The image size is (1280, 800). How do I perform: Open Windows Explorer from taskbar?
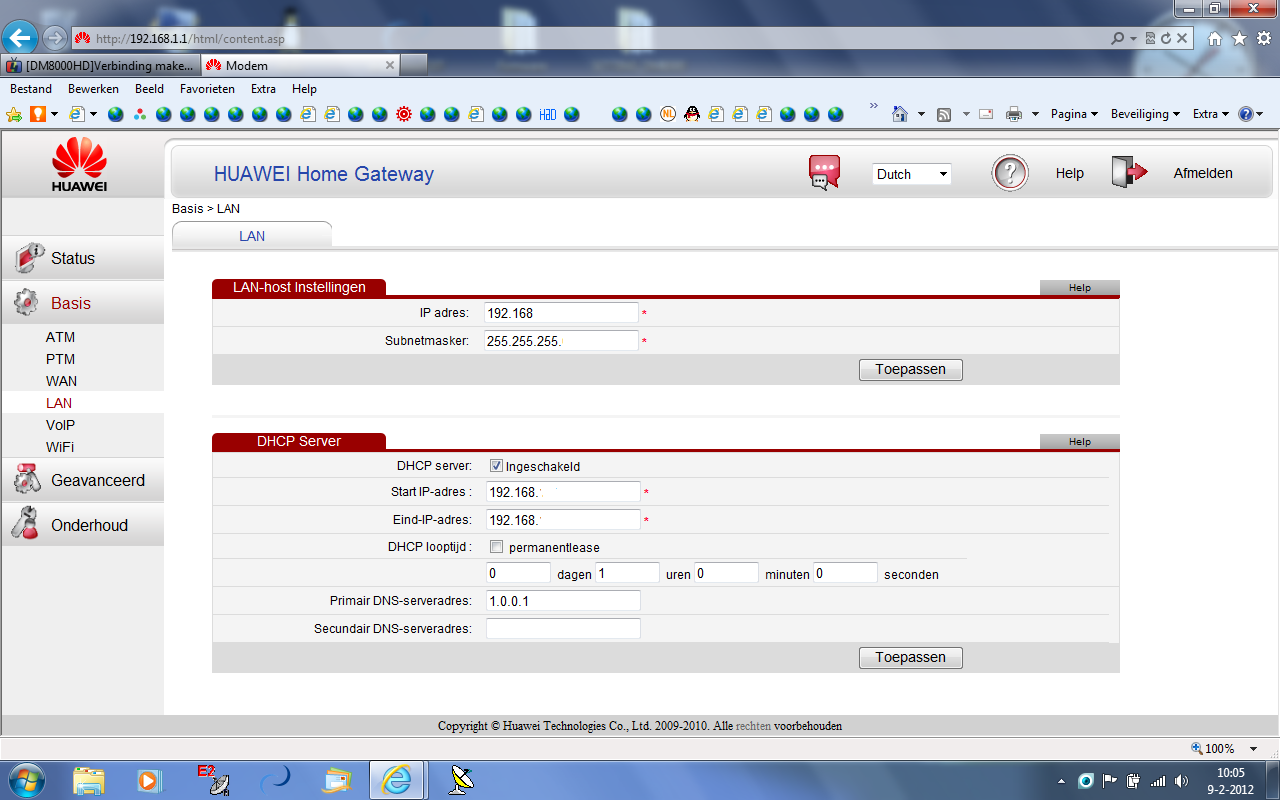[89, 779]
